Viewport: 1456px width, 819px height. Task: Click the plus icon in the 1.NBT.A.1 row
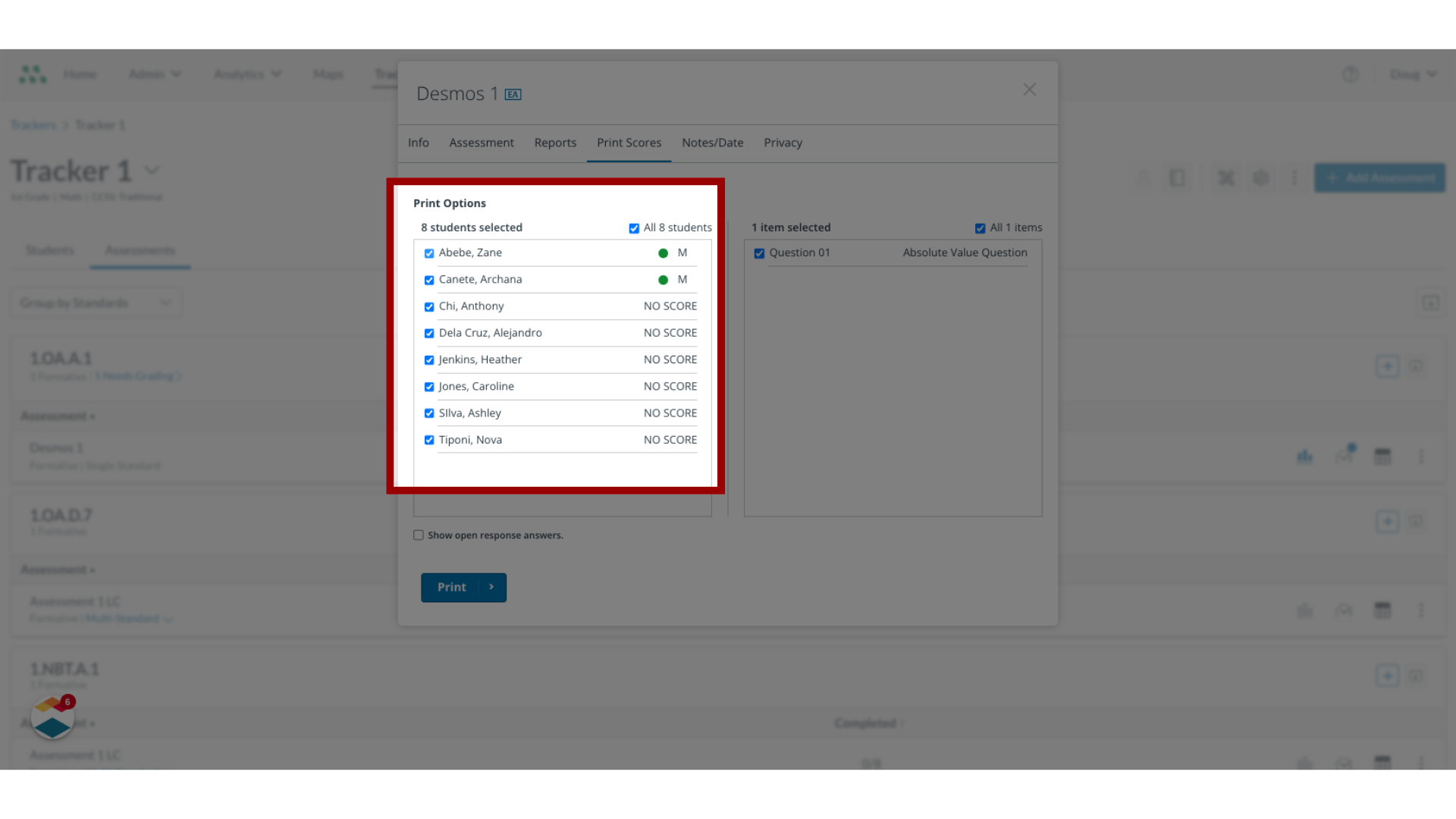(1387, 676)
